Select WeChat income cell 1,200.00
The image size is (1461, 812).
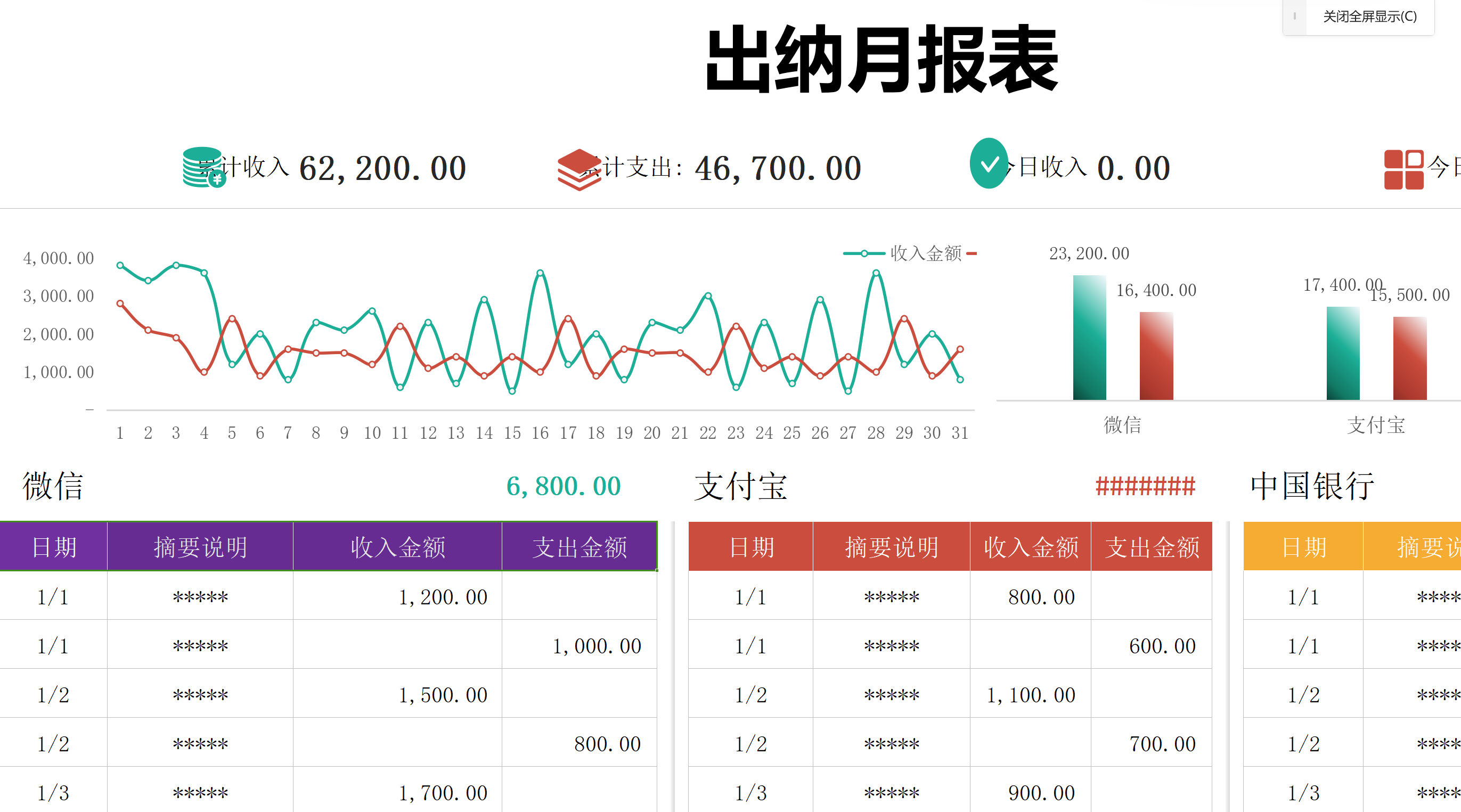point(397,596)
